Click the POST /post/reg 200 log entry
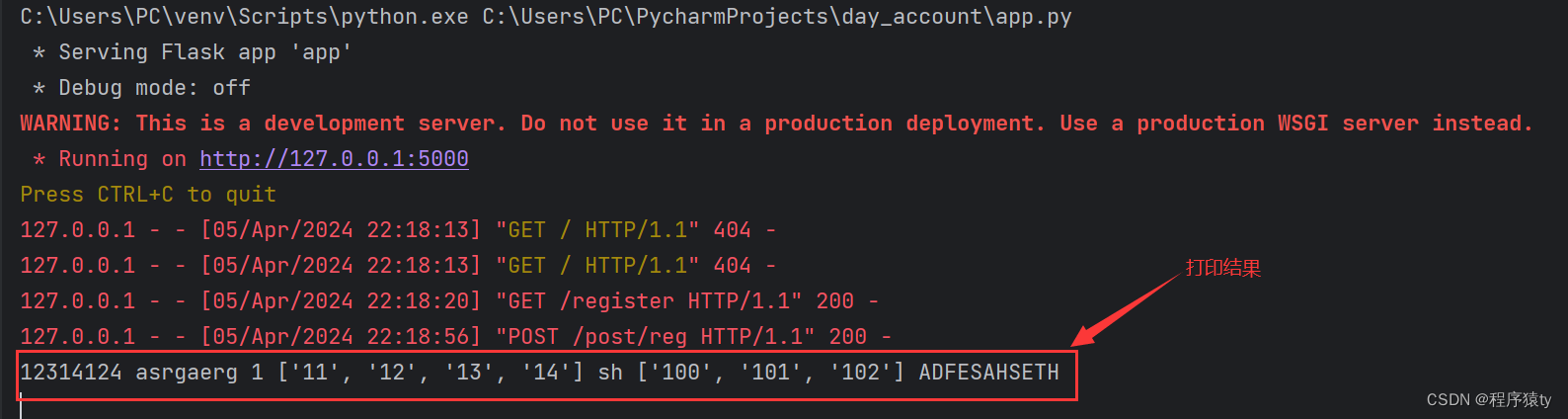 click(x=455, y=337)
